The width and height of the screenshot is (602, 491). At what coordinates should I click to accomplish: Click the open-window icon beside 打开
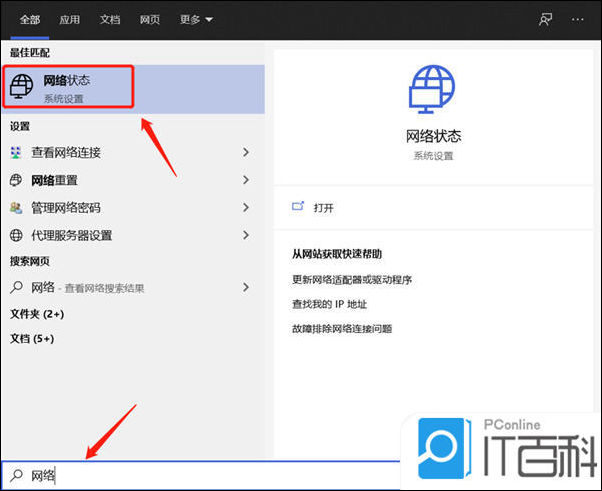coord(298,207)
